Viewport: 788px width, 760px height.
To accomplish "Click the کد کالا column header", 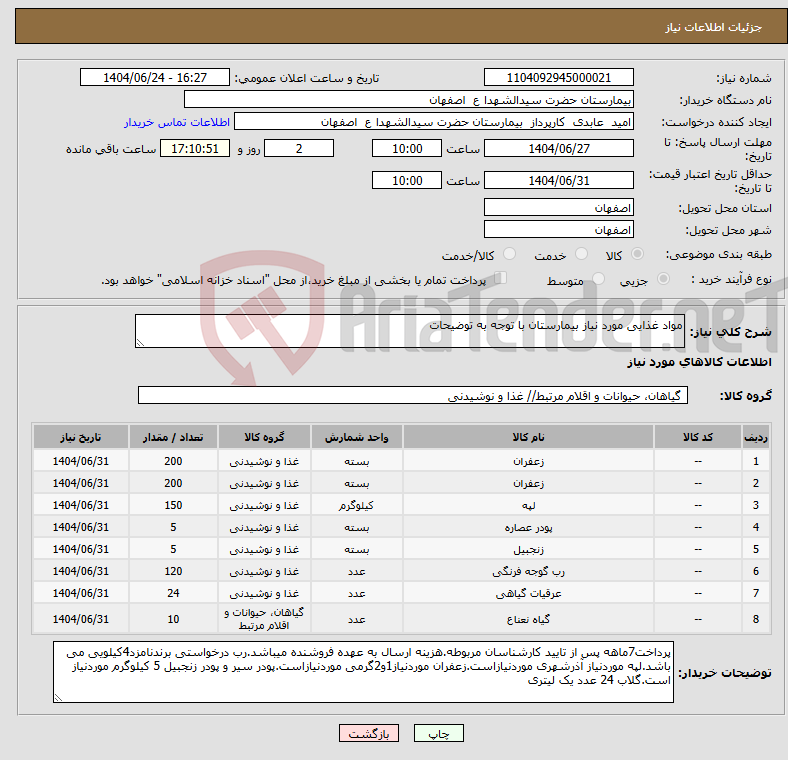I will coord(698,437).
